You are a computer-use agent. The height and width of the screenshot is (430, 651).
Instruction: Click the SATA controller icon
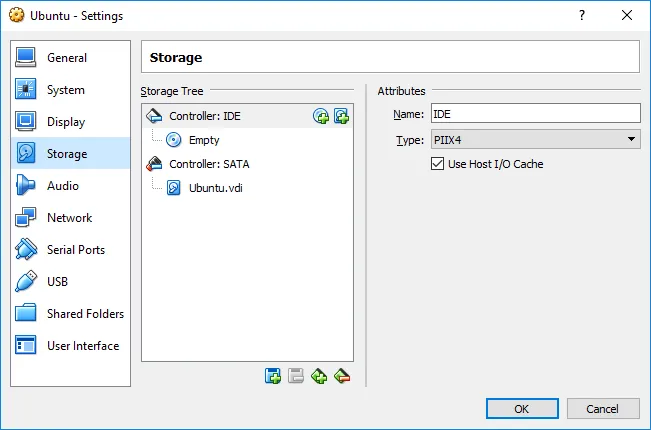[x=154, y=164]
